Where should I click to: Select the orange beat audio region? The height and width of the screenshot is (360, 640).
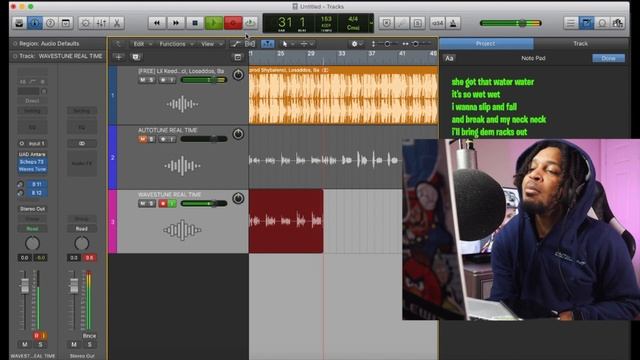coord(343,95)
